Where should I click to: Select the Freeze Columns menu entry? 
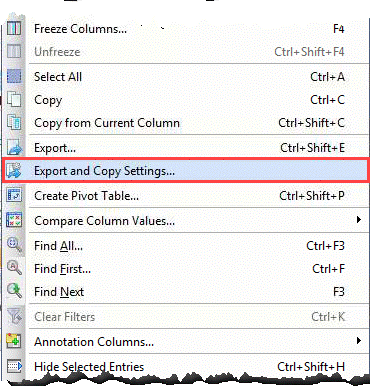186,29
